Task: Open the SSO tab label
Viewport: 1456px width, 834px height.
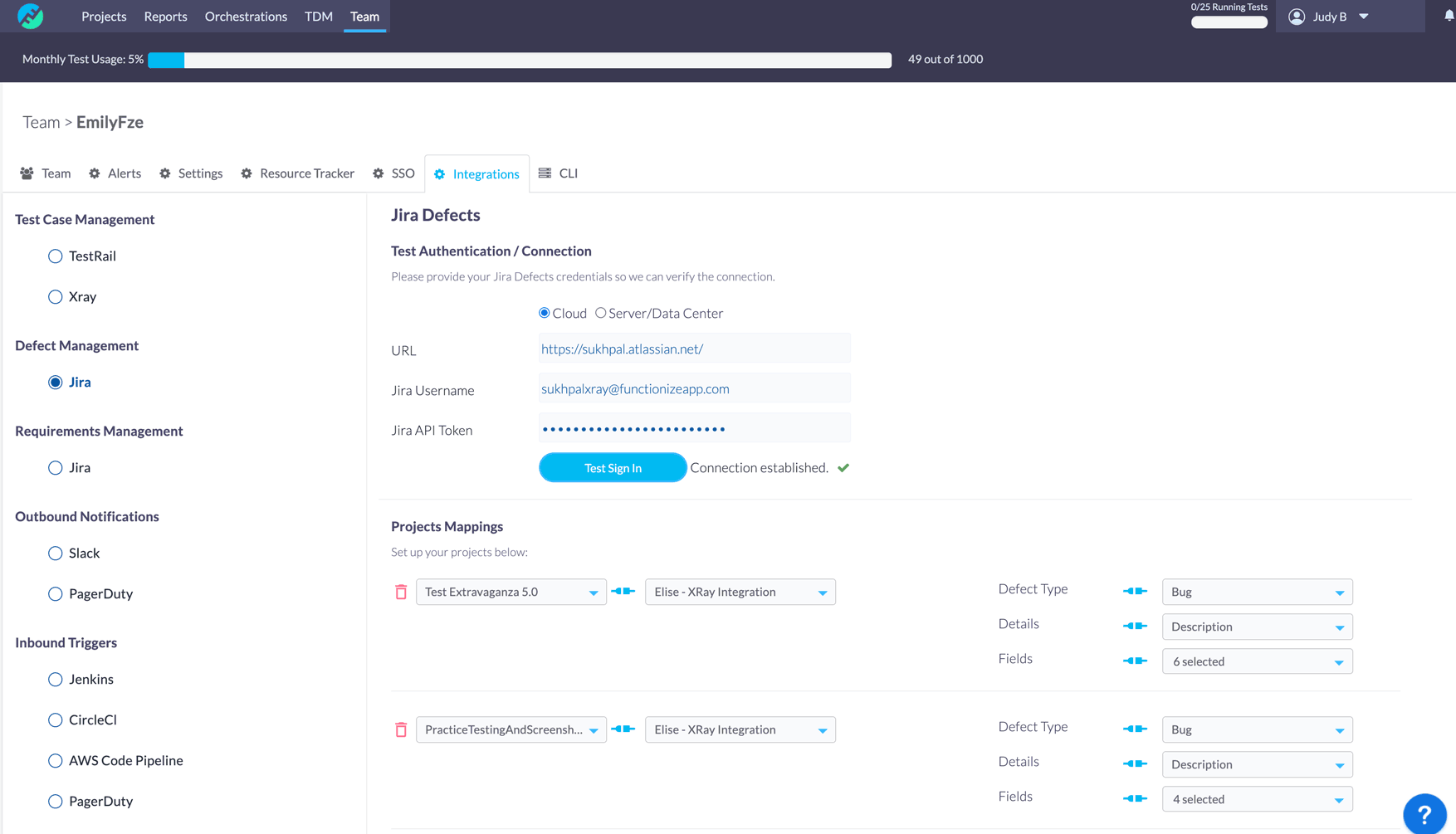Action: pos(403,173)
